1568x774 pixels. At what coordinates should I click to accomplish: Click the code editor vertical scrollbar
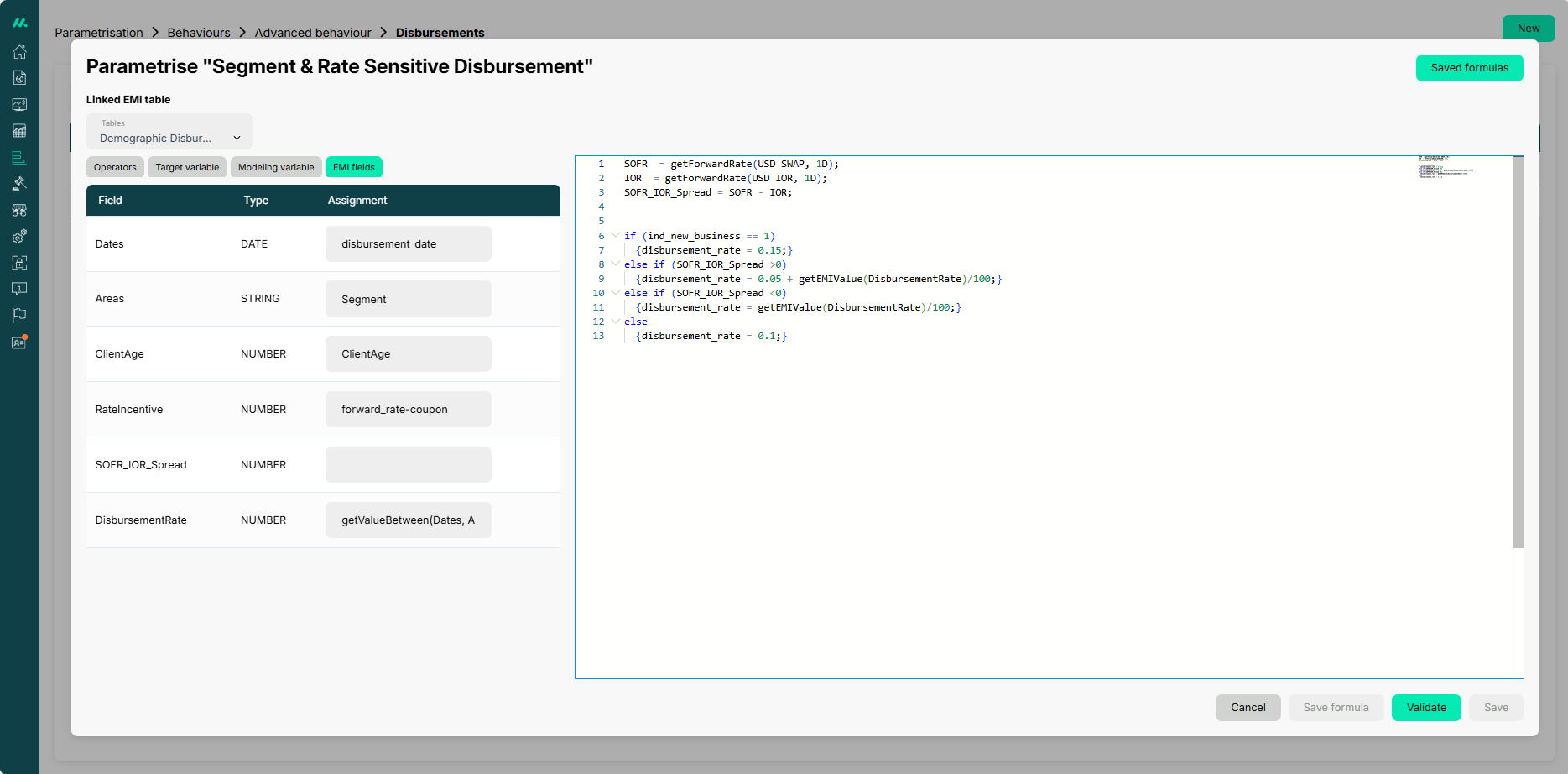click(1518, 353)
